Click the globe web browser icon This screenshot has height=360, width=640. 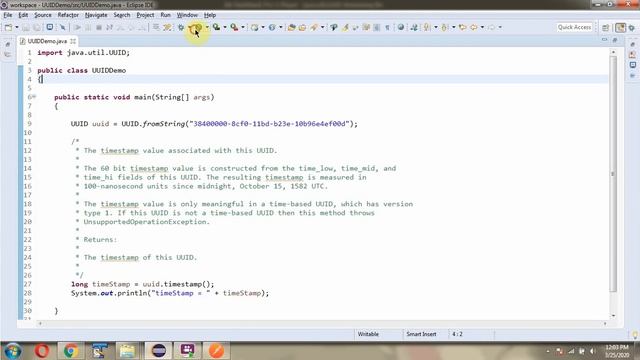click(x=401, y=27)
